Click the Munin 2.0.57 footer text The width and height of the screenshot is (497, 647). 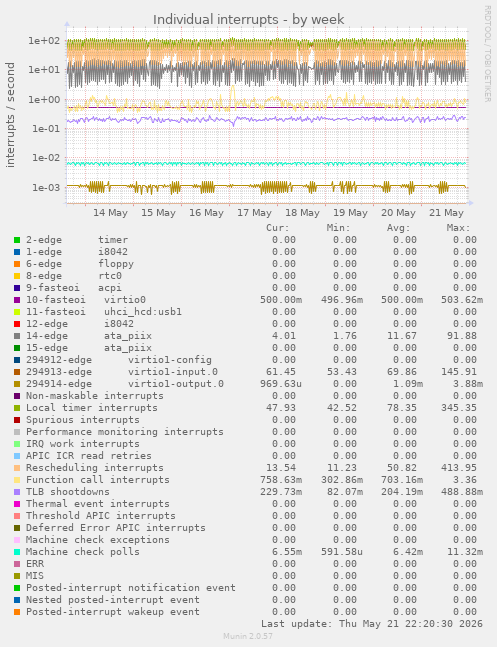click(x=248, y=636)
